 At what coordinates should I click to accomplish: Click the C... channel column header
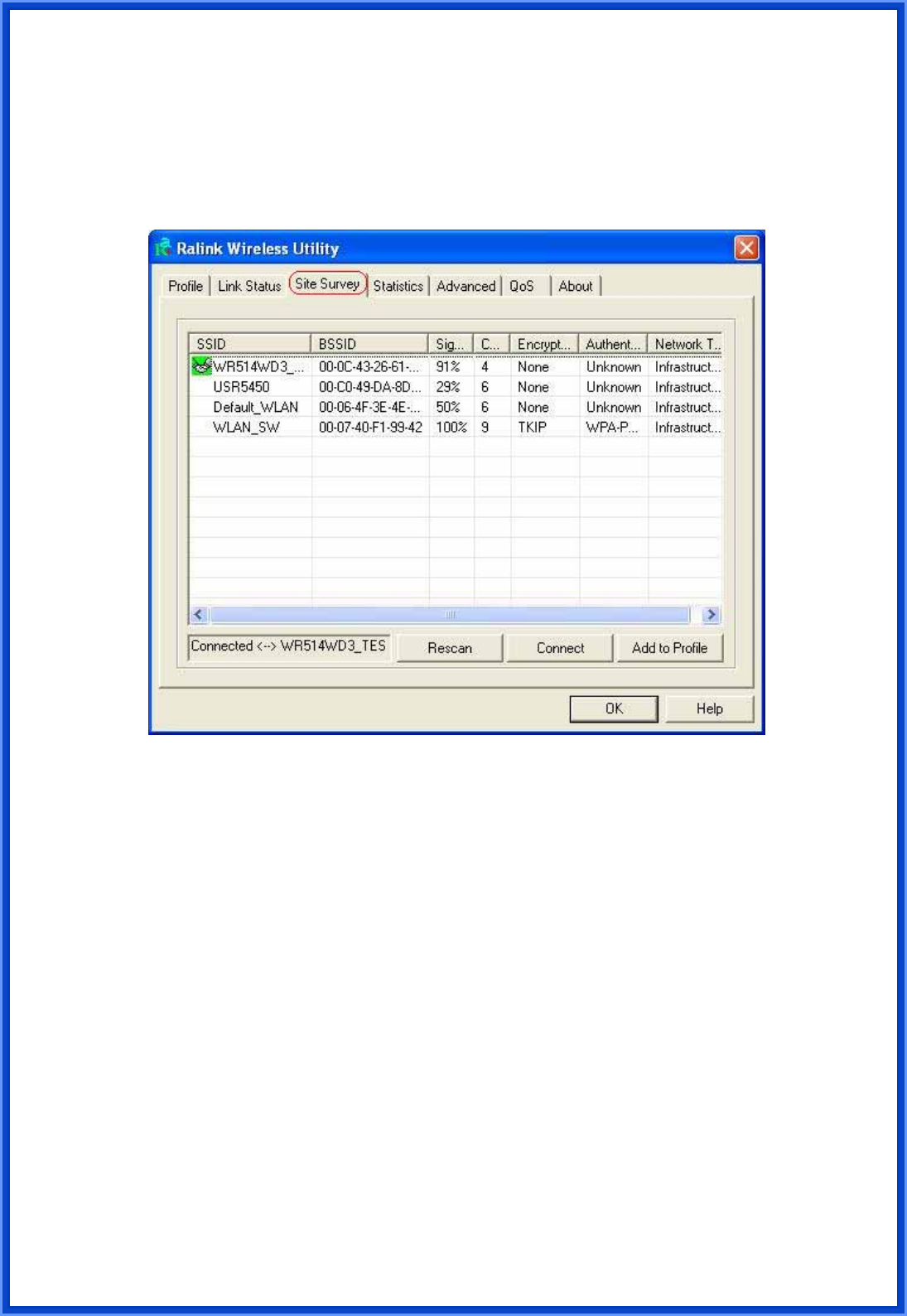[491, 344]
